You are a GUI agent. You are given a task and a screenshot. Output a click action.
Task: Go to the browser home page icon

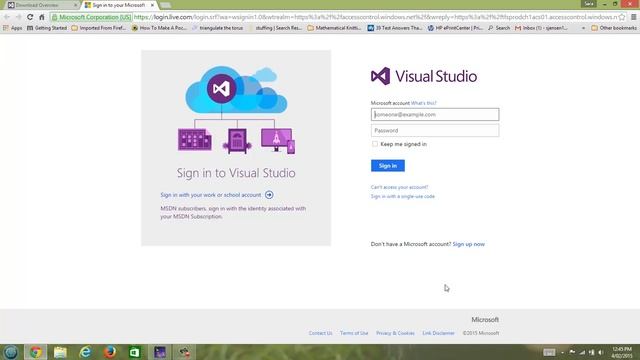pos(42,17)
